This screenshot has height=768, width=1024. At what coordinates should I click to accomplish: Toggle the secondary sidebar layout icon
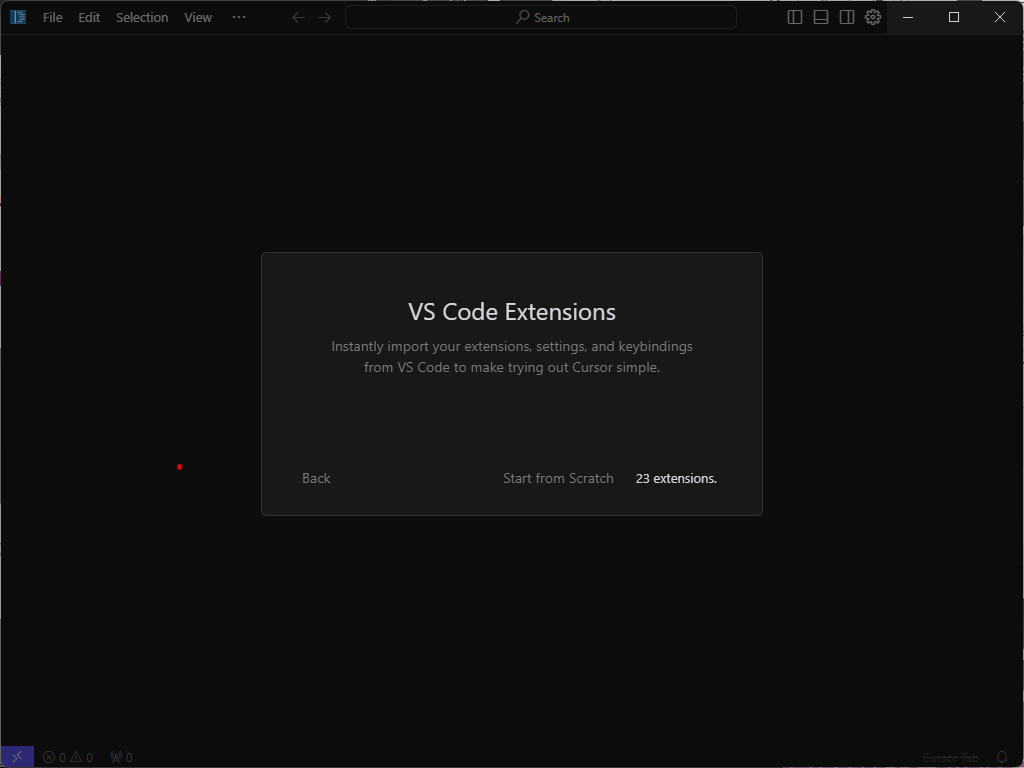pyautogui.click(x=847, y=18)
